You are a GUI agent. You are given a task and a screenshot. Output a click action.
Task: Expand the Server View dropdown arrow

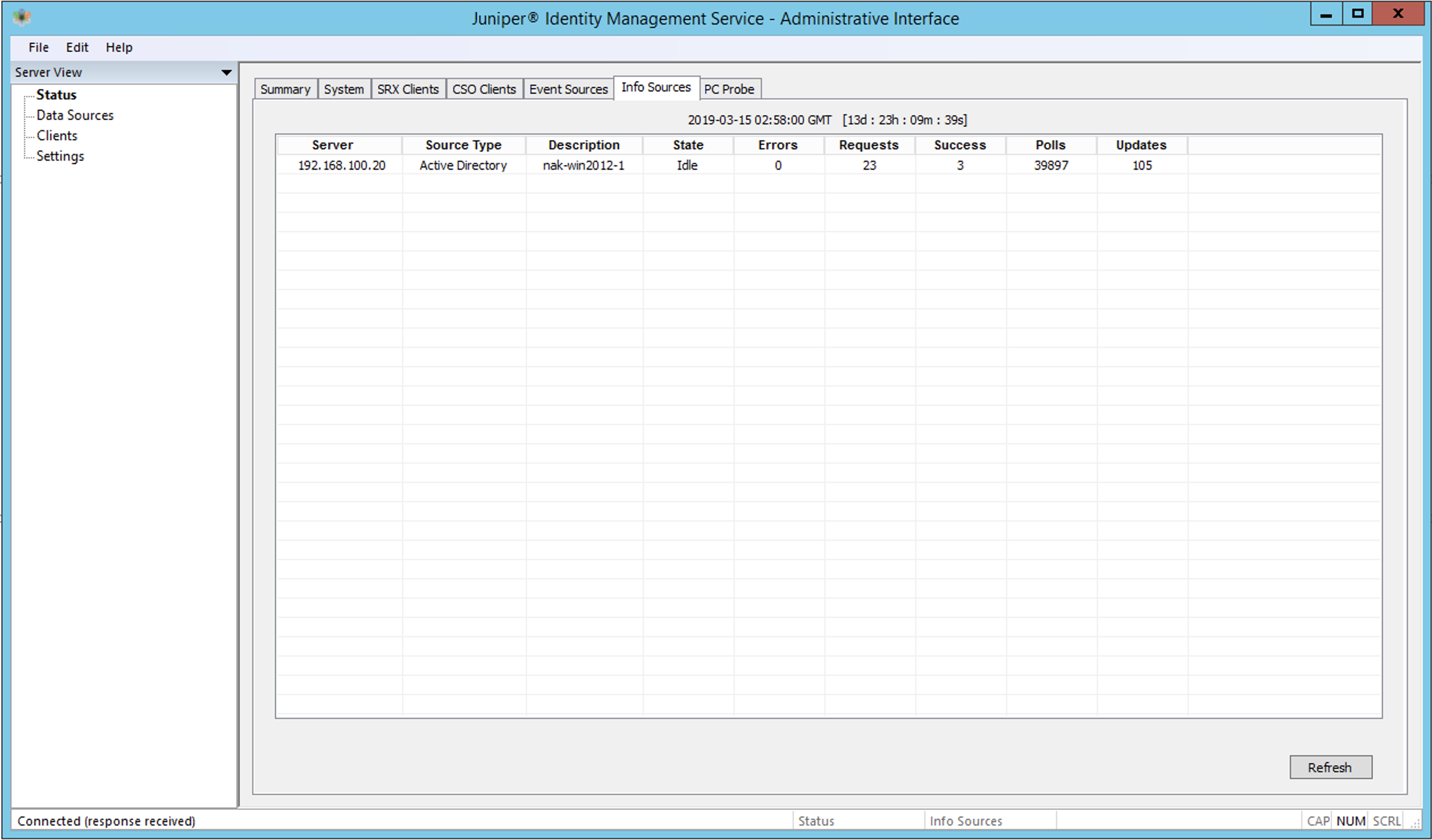click(226, 72)
